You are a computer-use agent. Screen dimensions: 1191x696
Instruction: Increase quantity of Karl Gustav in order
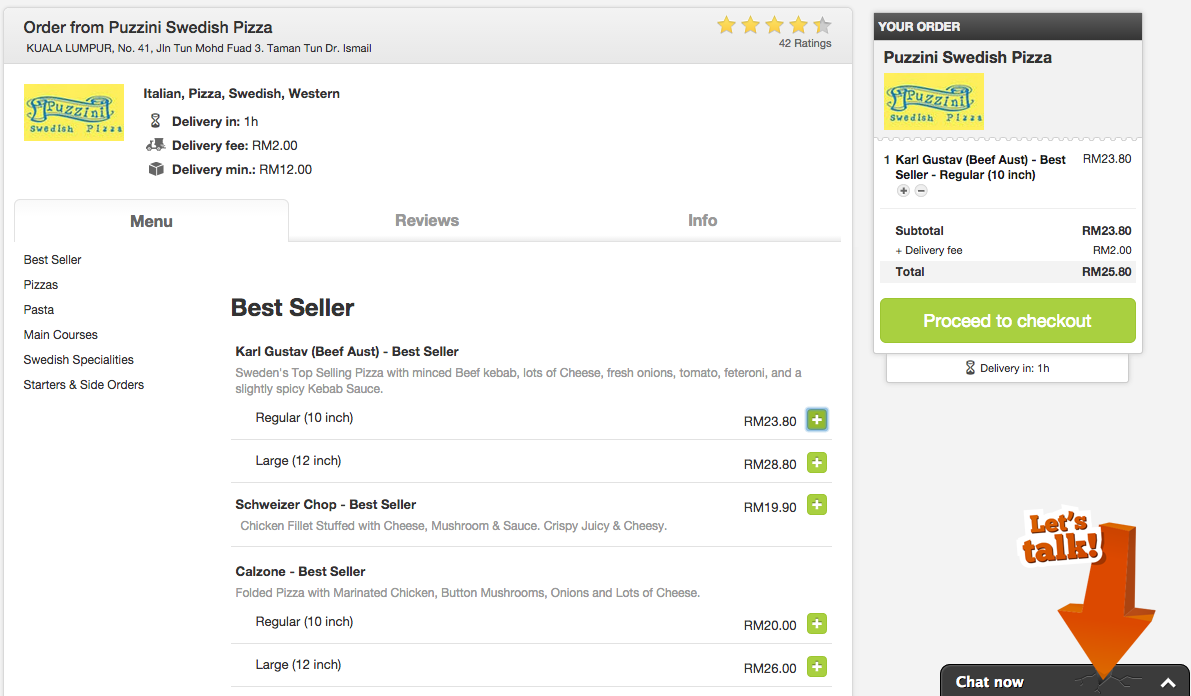click(903, 191)
